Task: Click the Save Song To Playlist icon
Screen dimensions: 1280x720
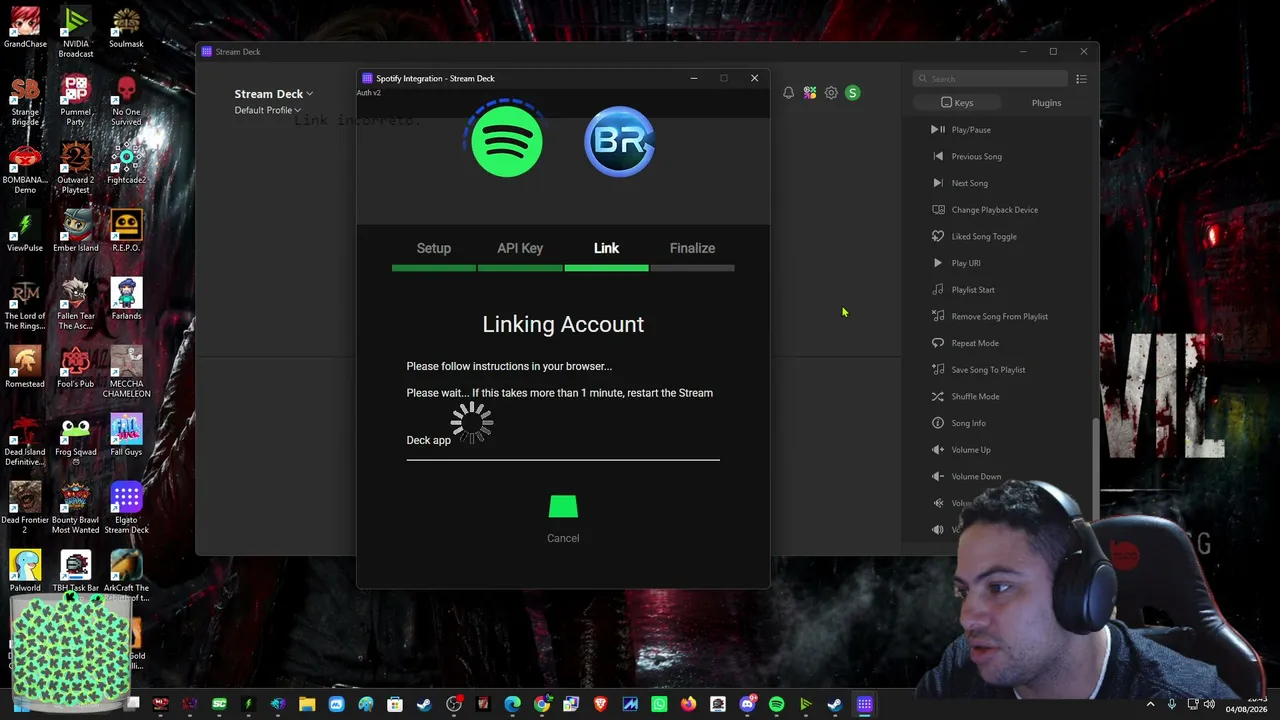Action: 937,369
